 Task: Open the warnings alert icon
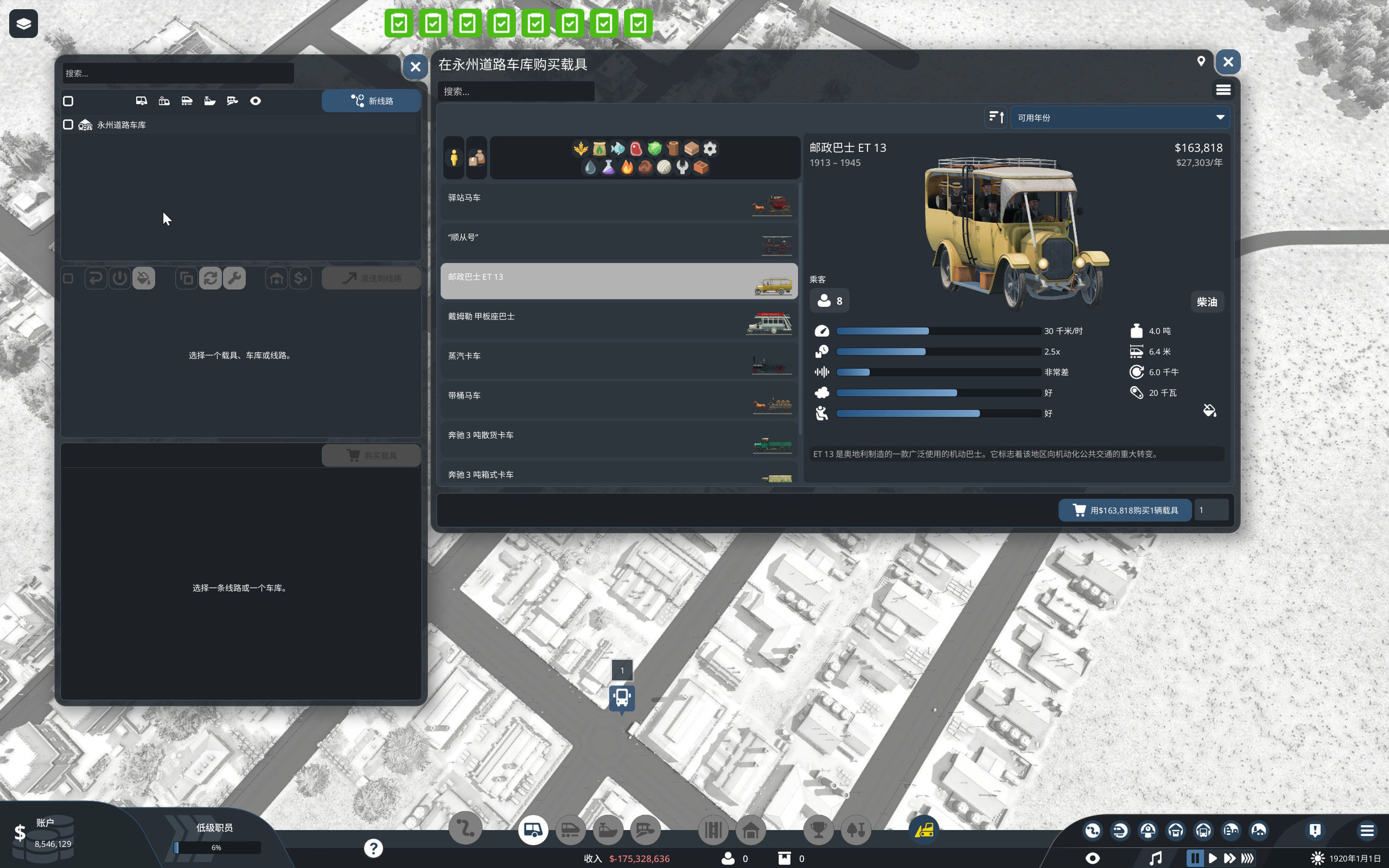[x=1315, y=831]
